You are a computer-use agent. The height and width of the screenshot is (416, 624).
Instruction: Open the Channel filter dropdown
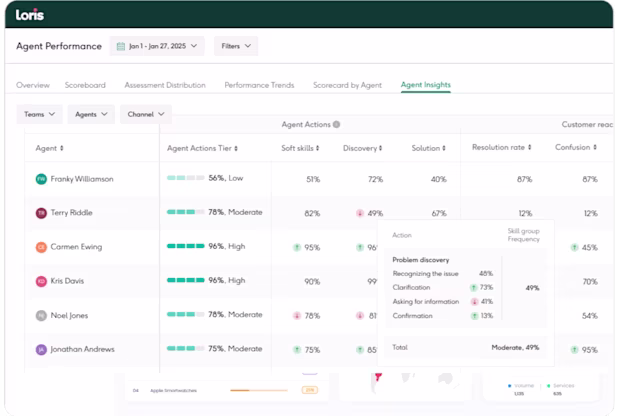point(146,114)
